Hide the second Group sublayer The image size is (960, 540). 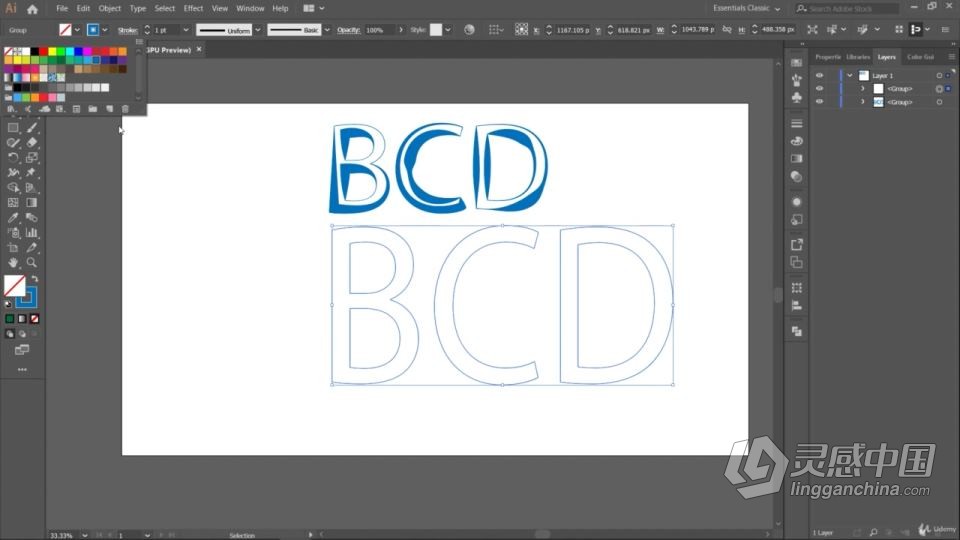tap(819, 102)
